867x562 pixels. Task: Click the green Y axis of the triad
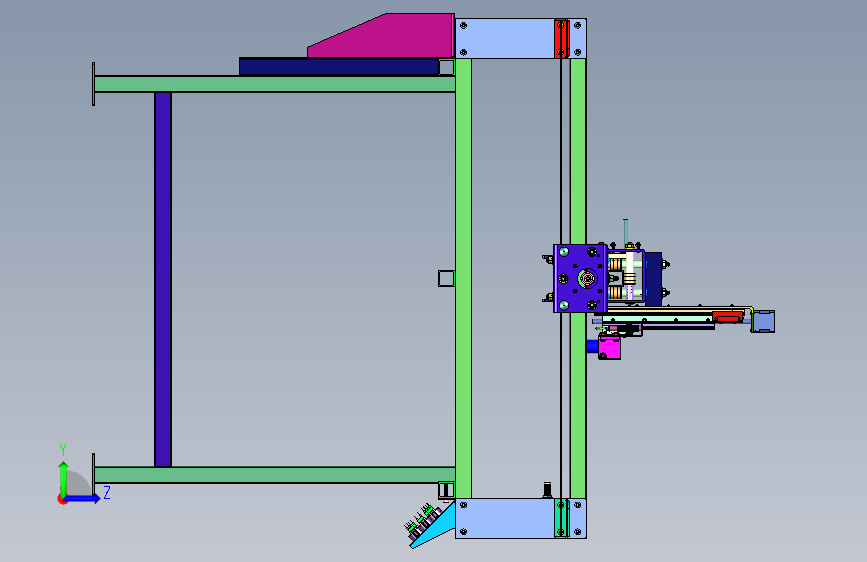point(64,479)
